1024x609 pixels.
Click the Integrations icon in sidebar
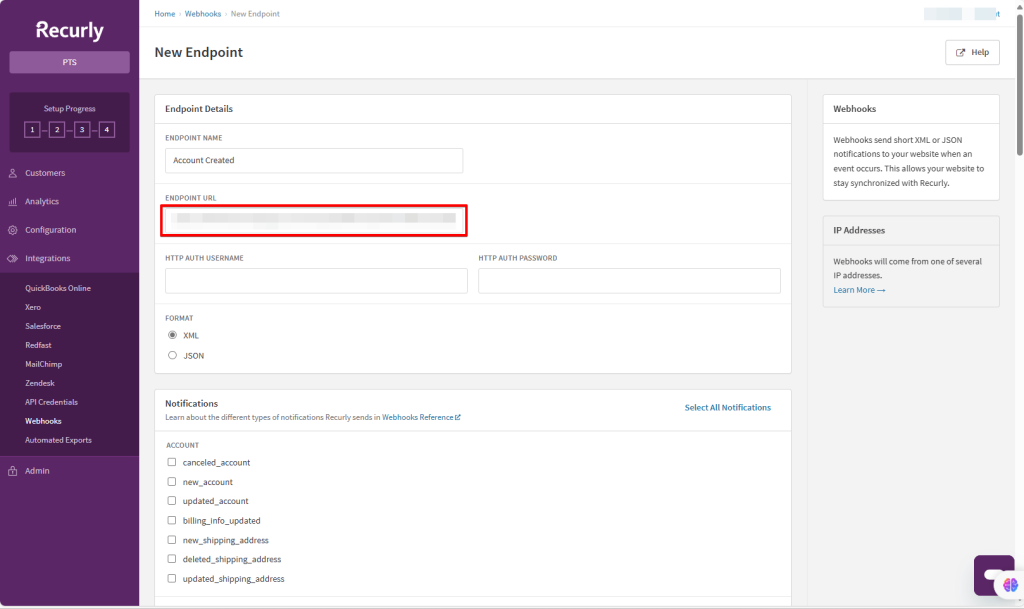point(13,258)
